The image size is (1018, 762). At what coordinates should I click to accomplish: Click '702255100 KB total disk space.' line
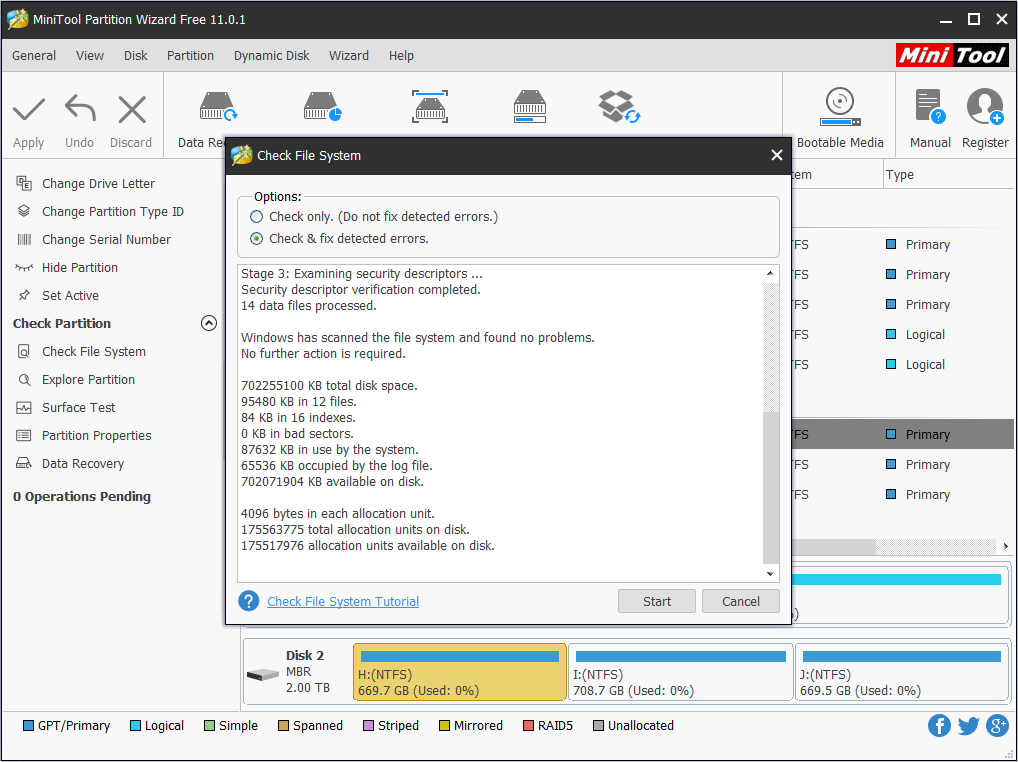[329, 386]
